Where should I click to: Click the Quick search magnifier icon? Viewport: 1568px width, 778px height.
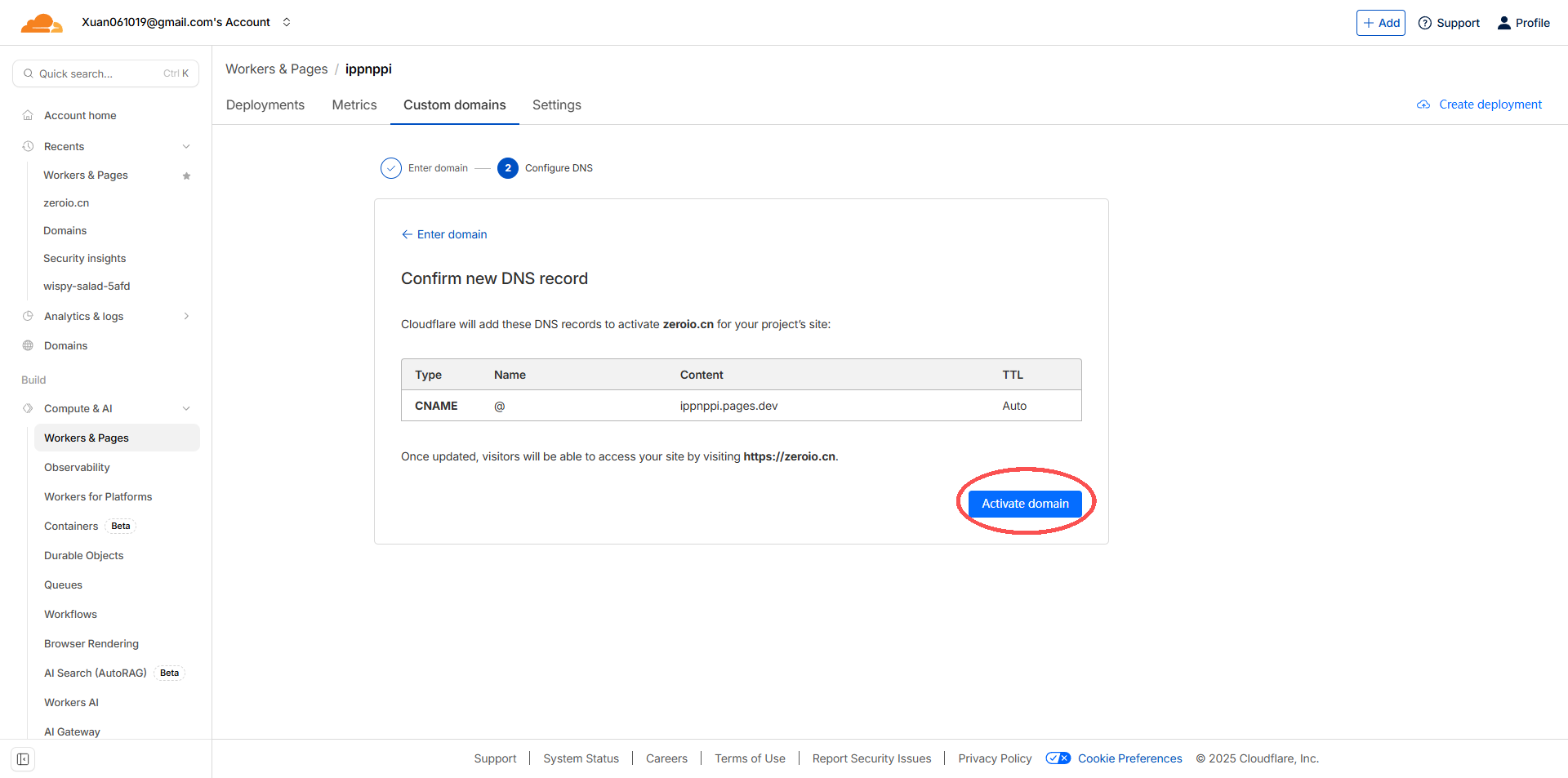(29, 73)
